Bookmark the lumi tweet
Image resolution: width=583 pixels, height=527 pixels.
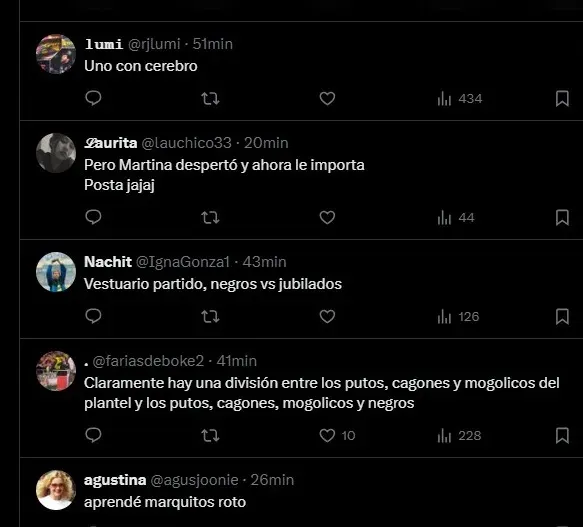click(x=562, y=99)
